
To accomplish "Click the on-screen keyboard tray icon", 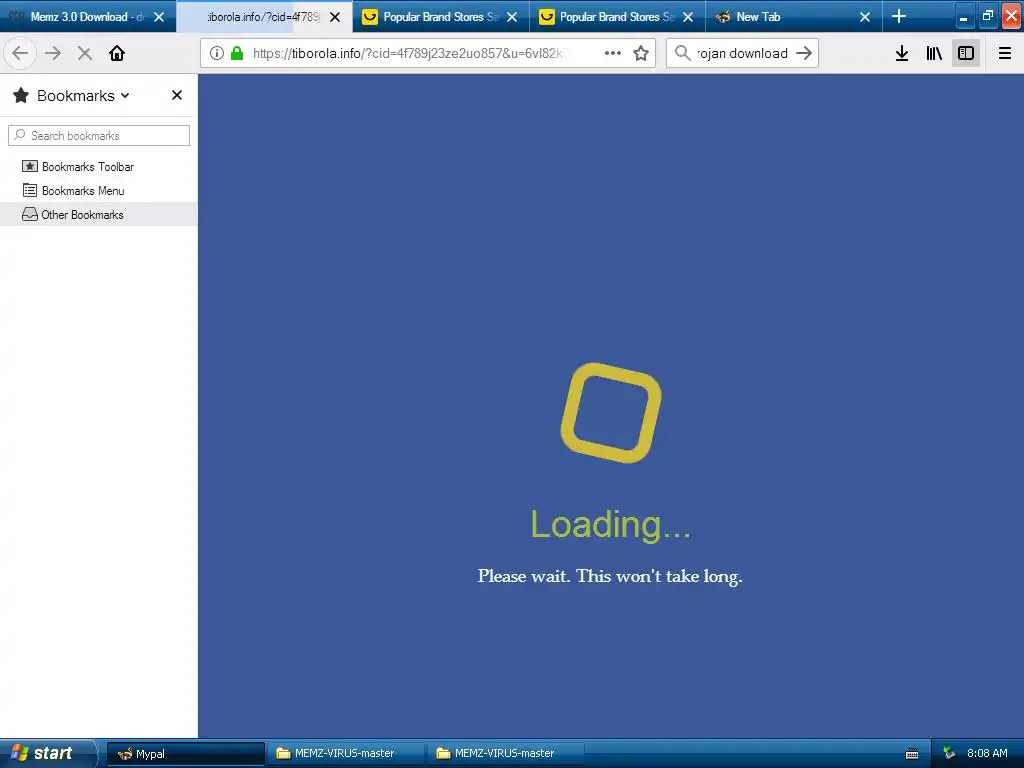I will click(912, 754).
